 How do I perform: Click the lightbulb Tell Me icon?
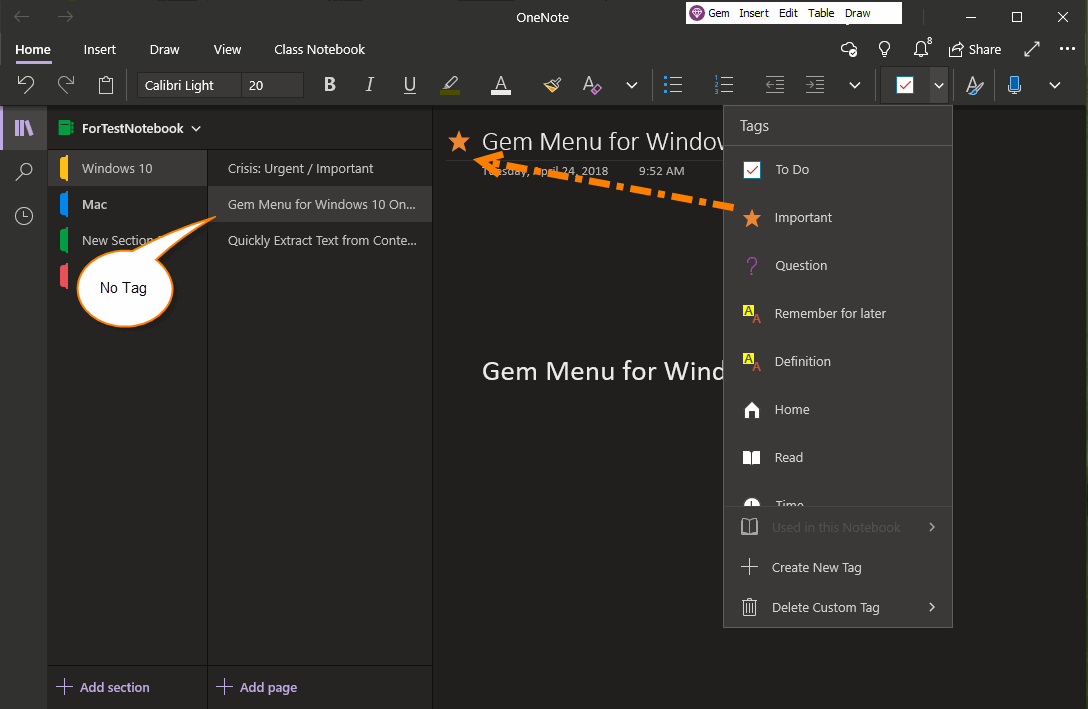point(884,49)
